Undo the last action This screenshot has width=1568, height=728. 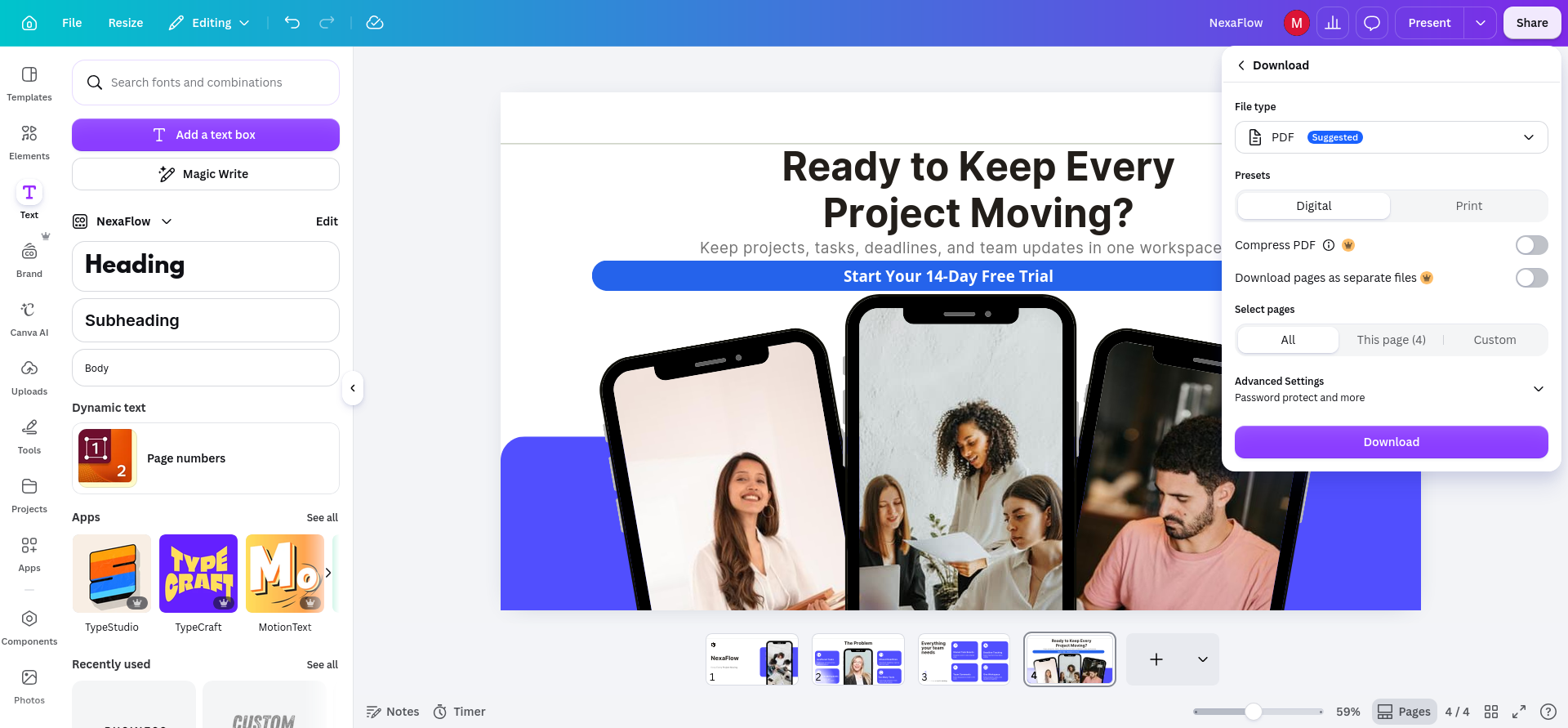(x=292, y=23)
